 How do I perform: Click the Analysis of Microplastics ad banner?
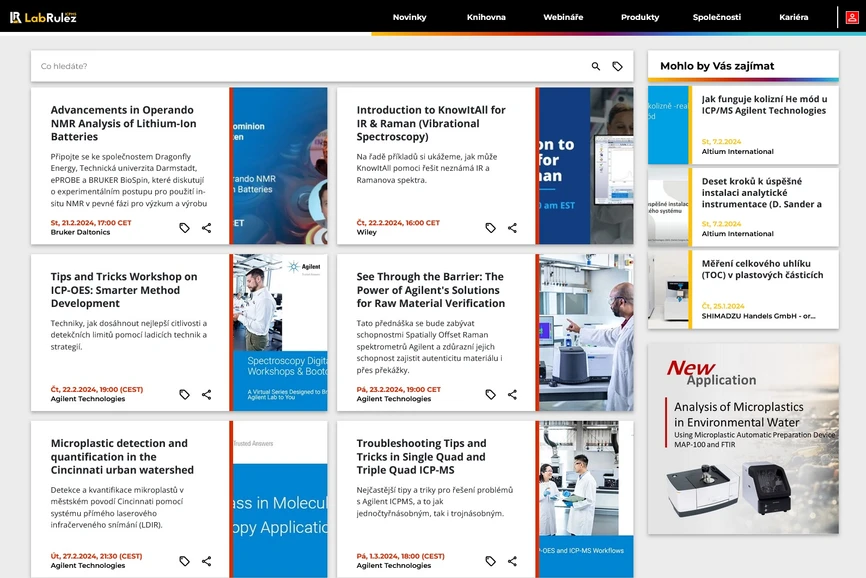pos(743,439)
